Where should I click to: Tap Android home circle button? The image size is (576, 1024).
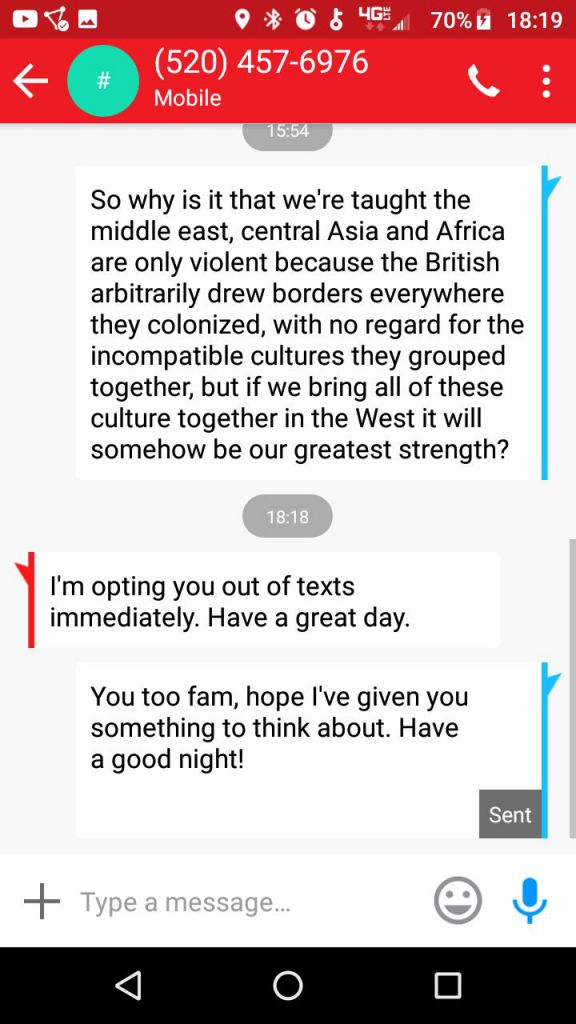coord(287,985)
